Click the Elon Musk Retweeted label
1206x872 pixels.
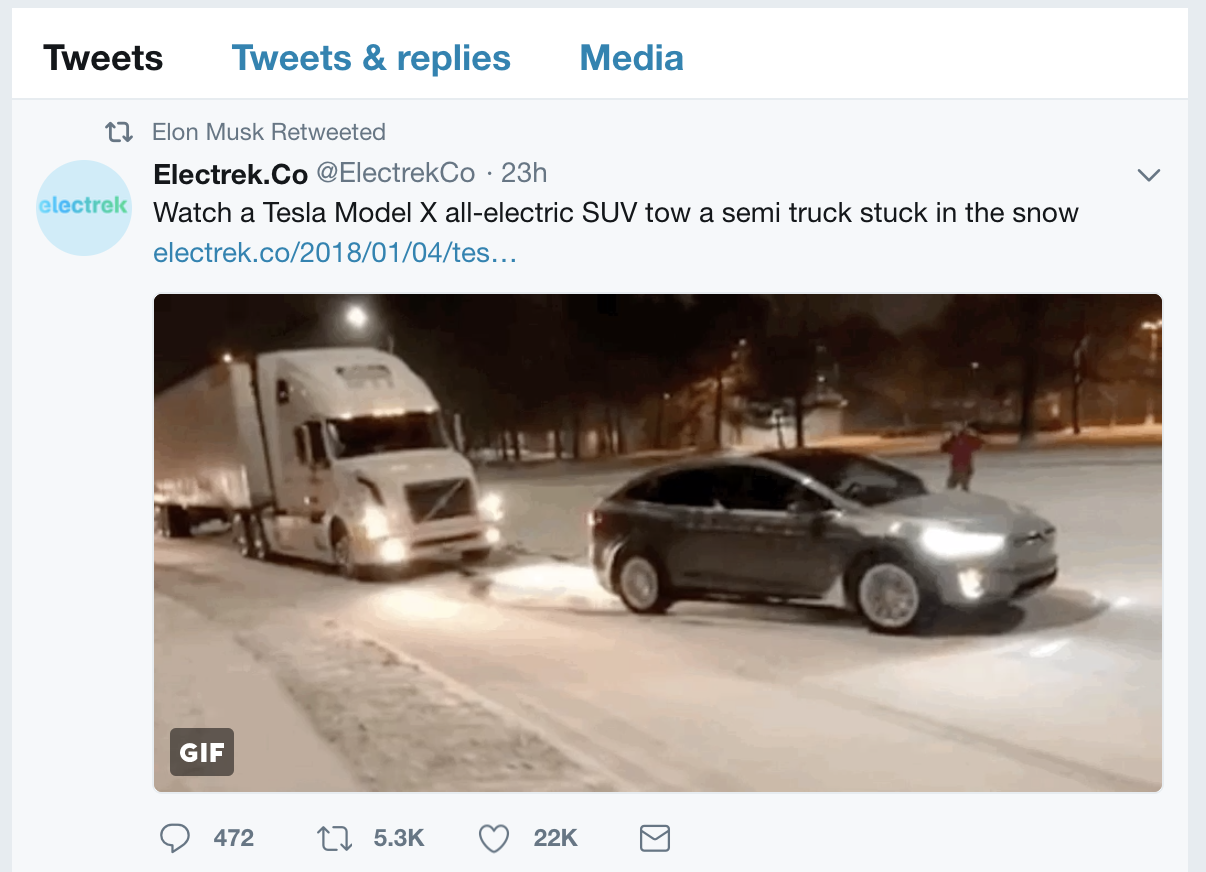tap(268, 132)
